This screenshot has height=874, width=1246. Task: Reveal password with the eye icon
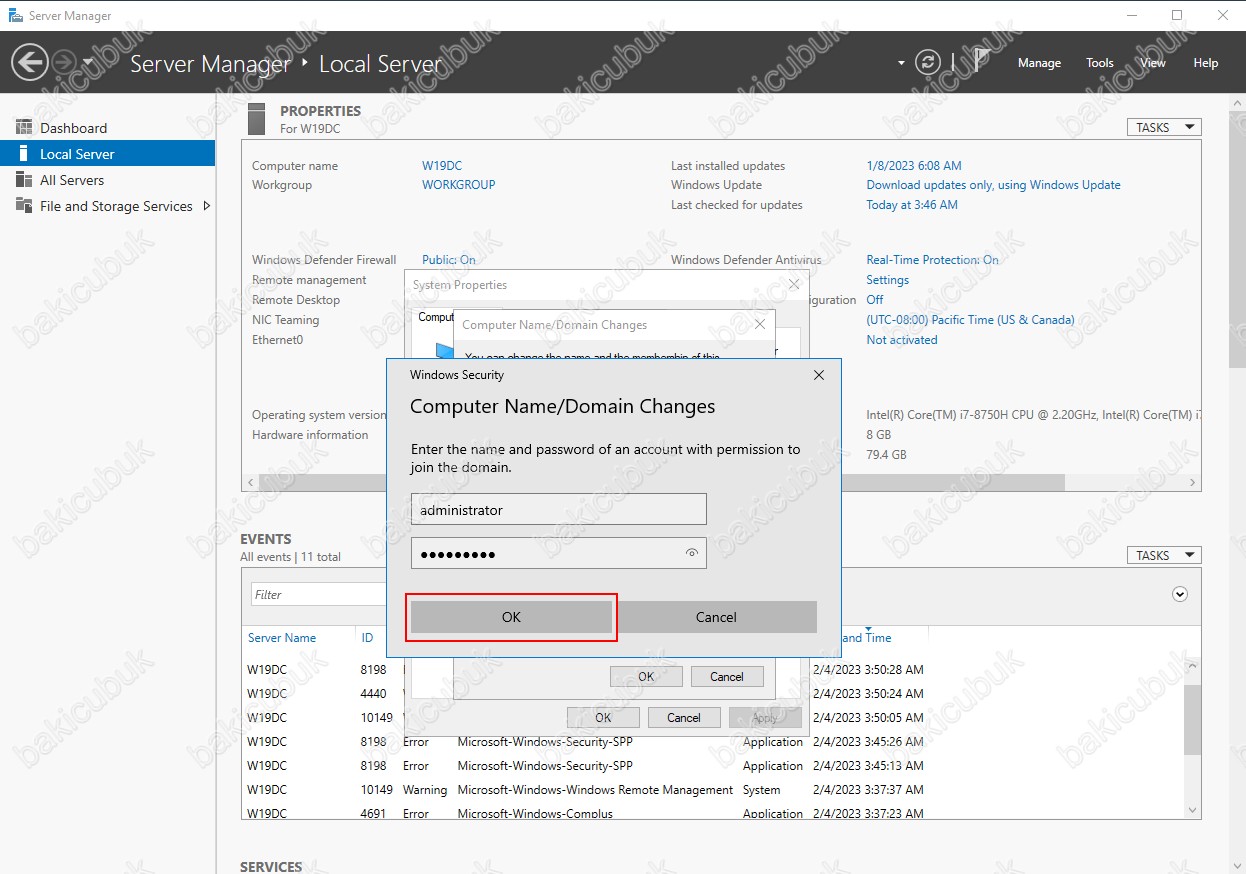pos(691,553)
